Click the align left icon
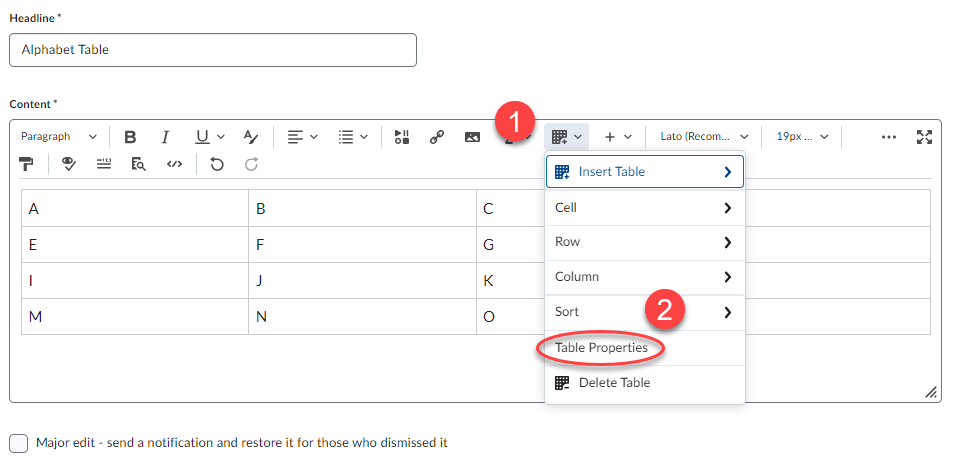Viewport: 963px width, 465px height. tap(297, 136)
